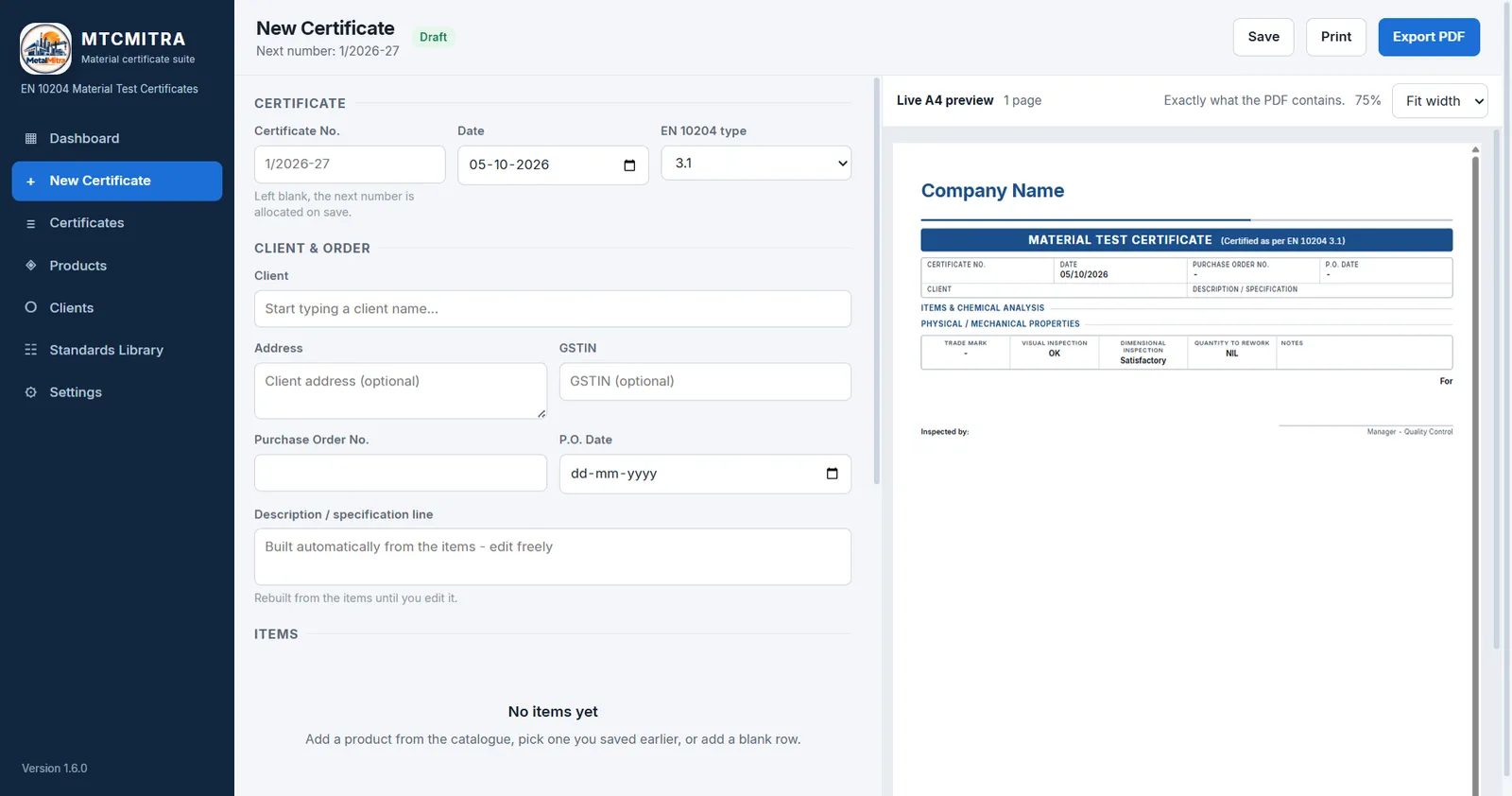Image resolution: width=1512 pixels, height=796 pixels.
Task: Open the Certificates menu item
Action: (117, 223)
